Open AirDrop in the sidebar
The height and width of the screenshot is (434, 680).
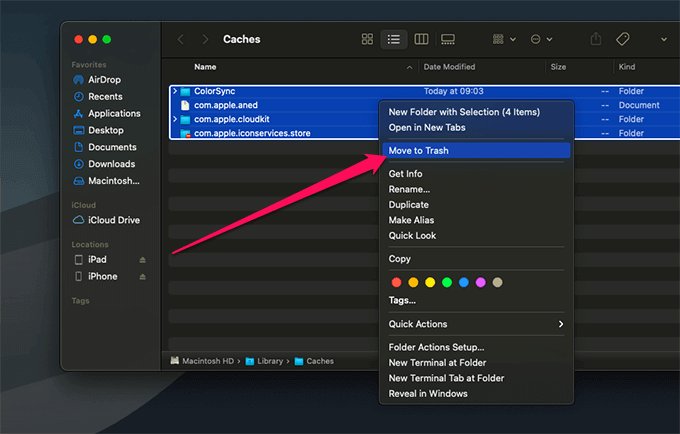point(98,80)
